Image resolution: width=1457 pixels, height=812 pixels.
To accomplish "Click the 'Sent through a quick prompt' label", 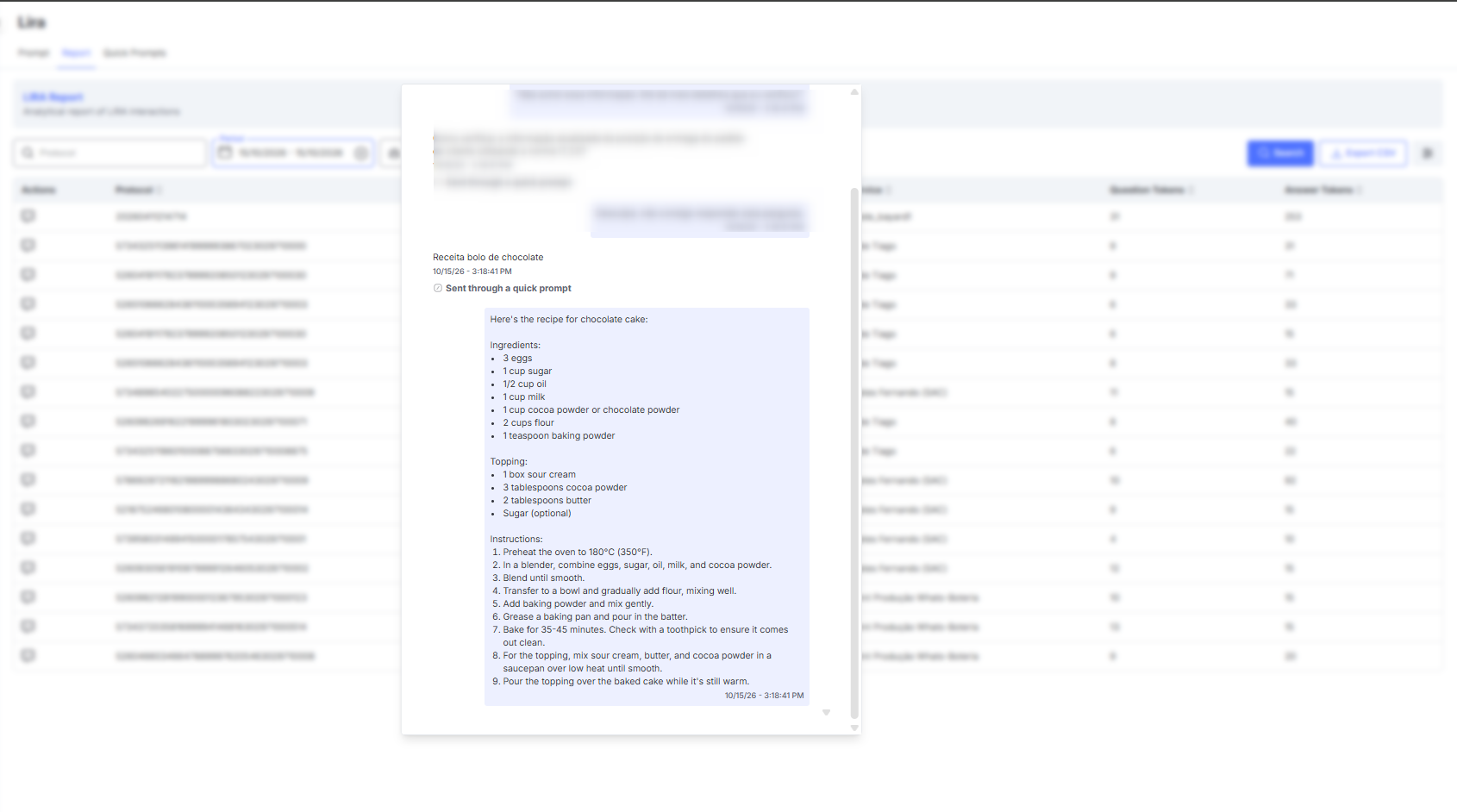I will [509, 289].
